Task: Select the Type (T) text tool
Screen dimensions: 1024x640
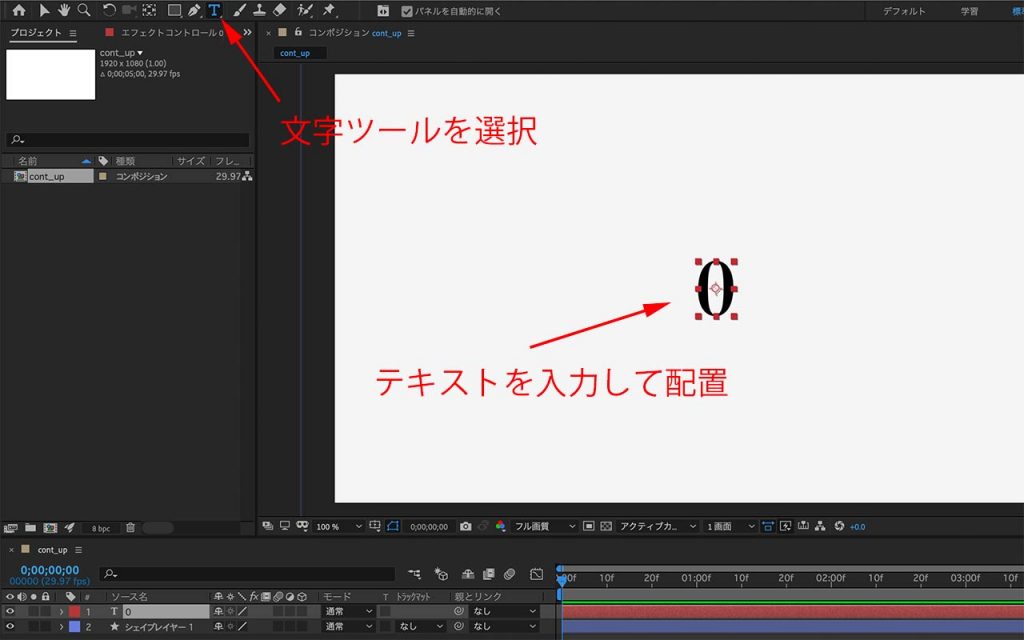Action: coord(214,10)
